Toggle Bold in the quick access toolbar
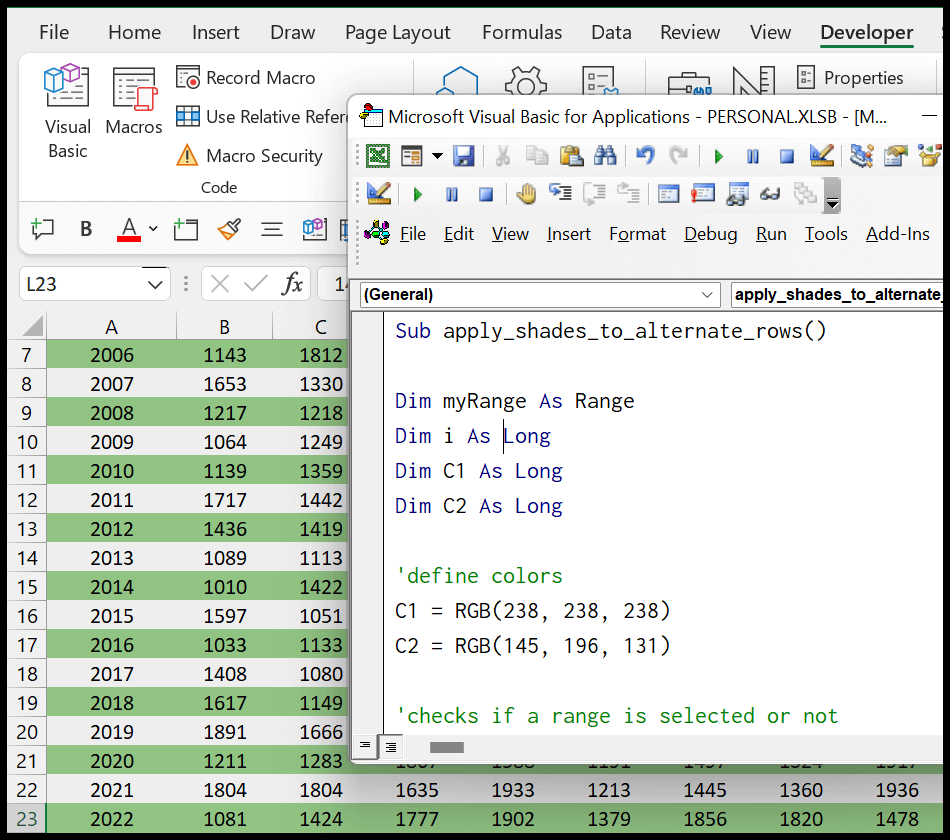This screenshot has height=840, width=950. [86, 229]
